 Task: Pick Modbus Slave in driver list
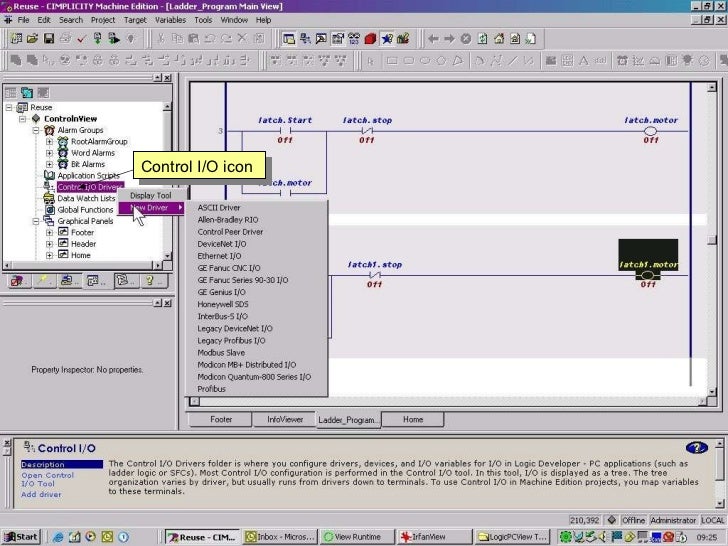(x=221, y=353)
